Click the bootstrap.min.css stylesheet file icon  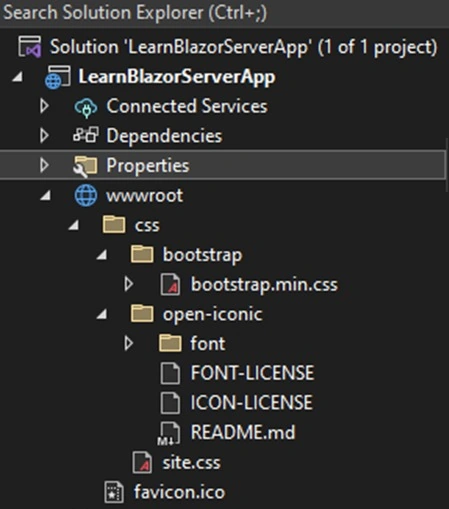pyautogui.click(x=170, y=284)
